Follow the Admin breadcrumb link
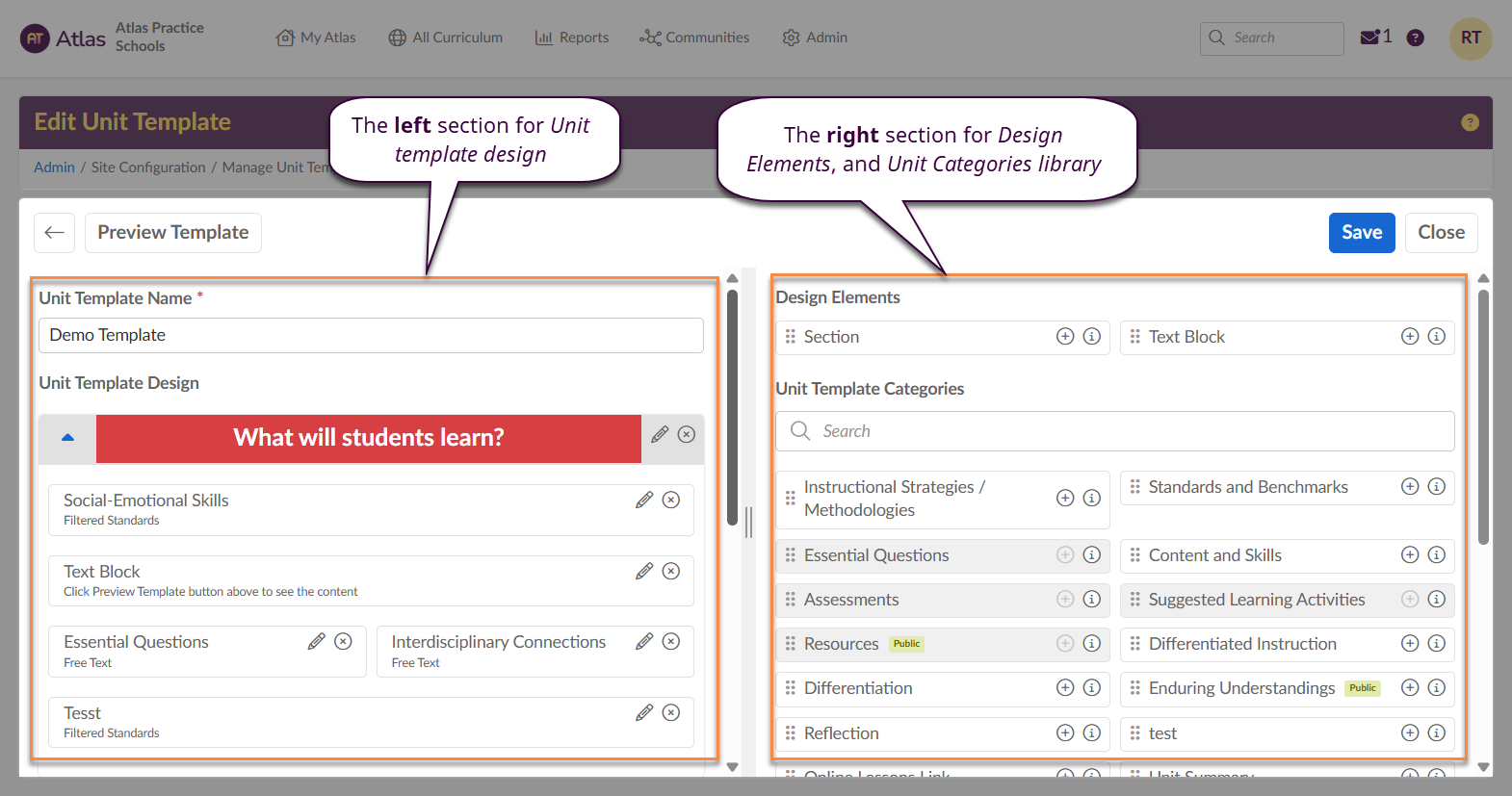Viewport: 1512px width, 796px height. [54, 167]
